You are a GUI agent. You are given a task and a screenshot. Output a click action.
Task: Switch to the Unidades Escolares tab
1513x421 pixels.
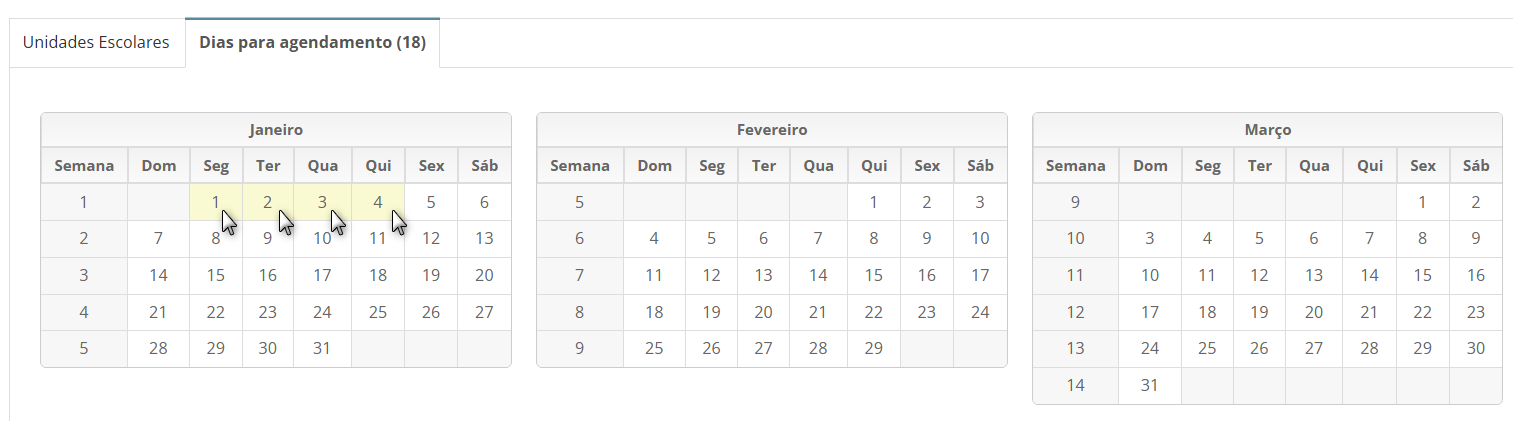click(96, 43)
